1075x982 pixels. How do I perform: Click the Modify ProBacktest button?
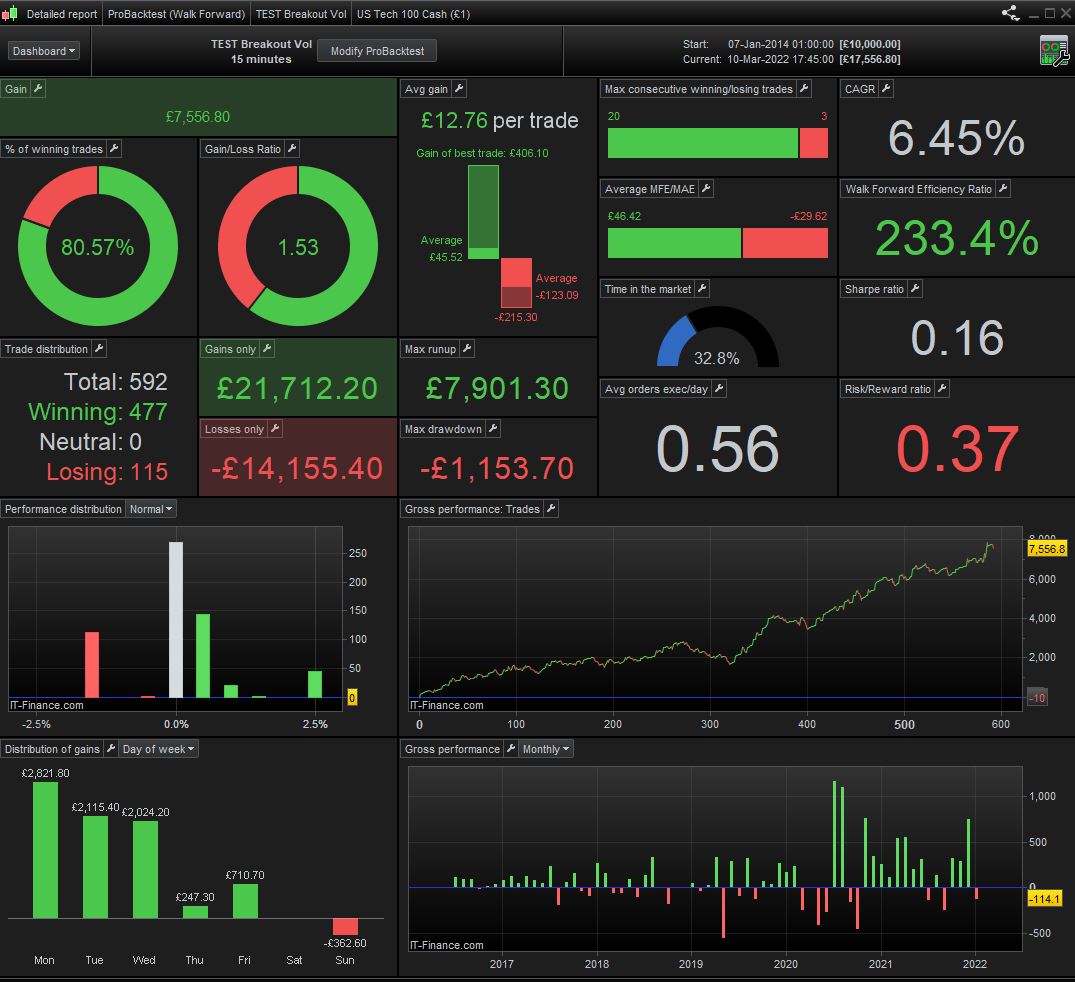[377, 51]
